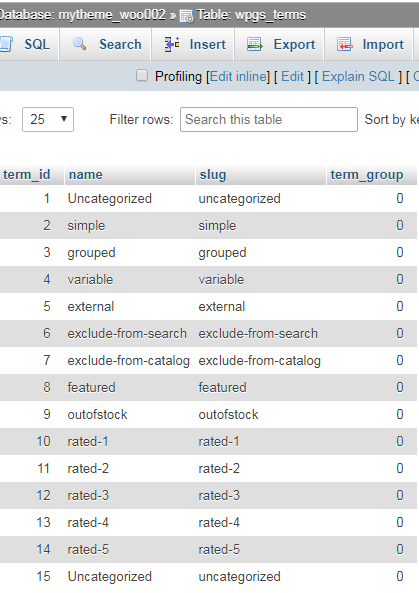Viewport: 419px width, 593px height.
Task: Click the name cell 'featured'
Action: coord(92,387)
